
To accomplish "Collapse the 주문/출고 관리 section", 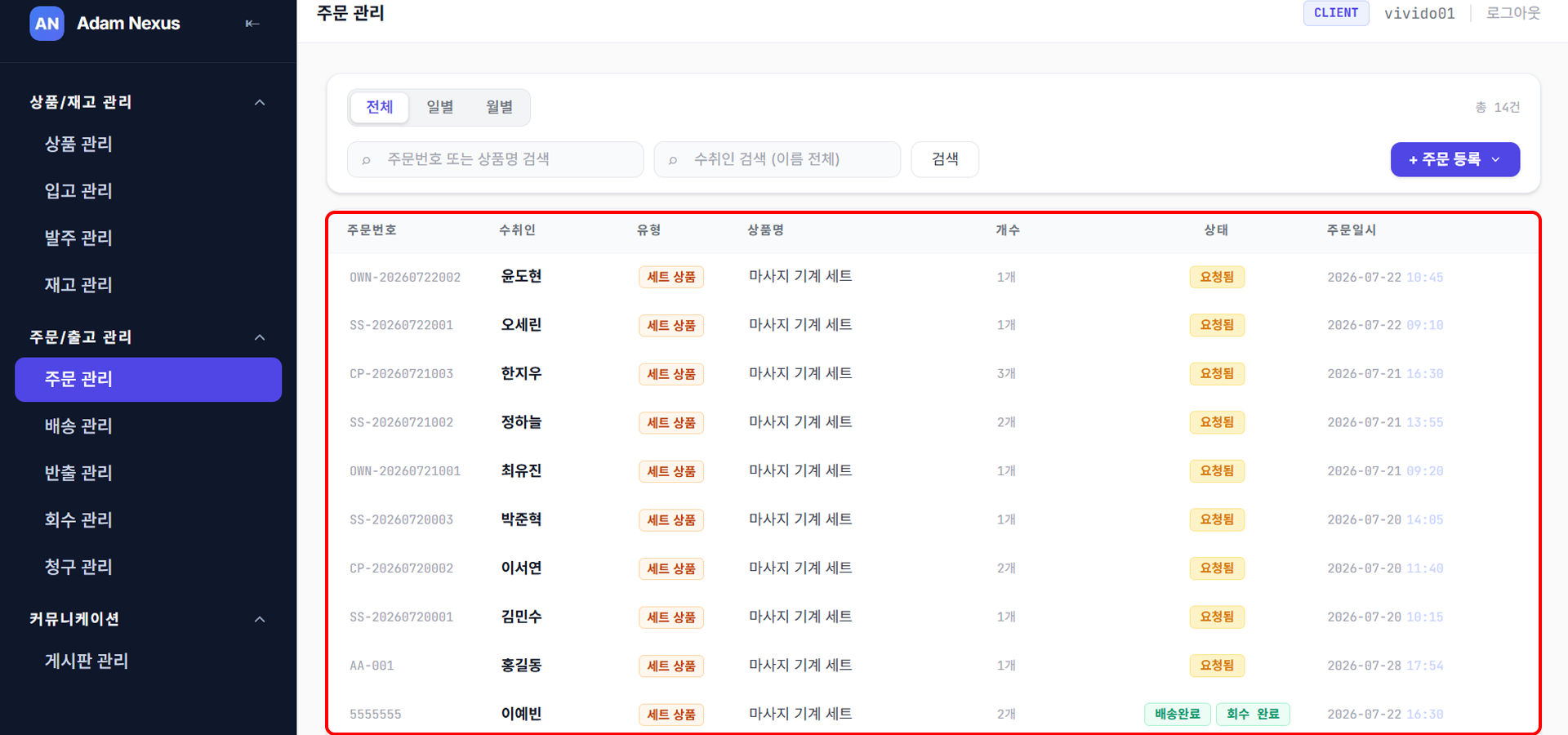I will tap(260, 338).
